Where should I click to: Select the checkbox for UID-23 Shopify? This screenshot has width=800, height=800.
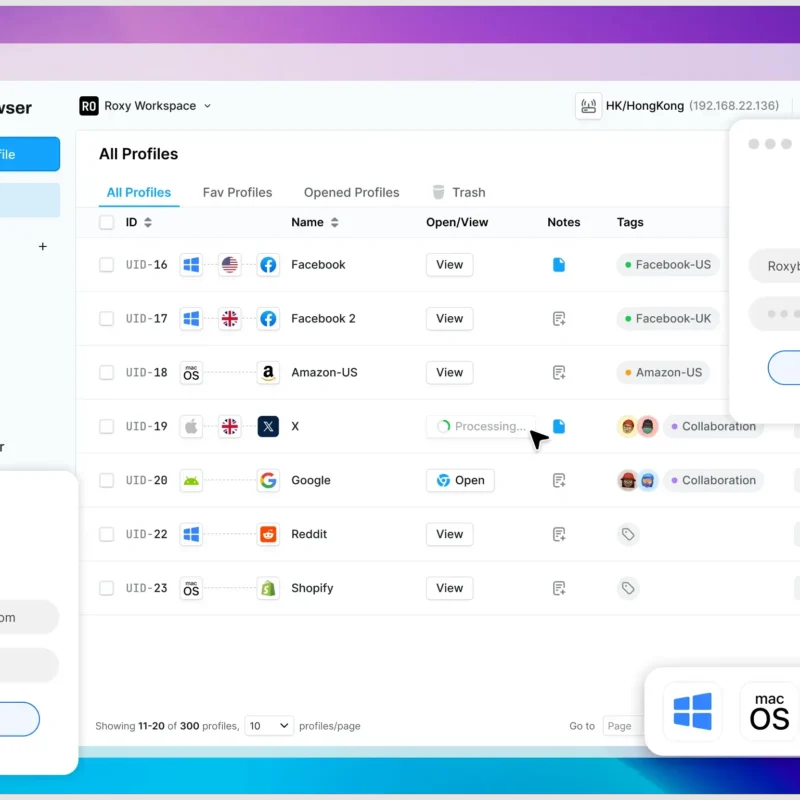tap(107, 589)
